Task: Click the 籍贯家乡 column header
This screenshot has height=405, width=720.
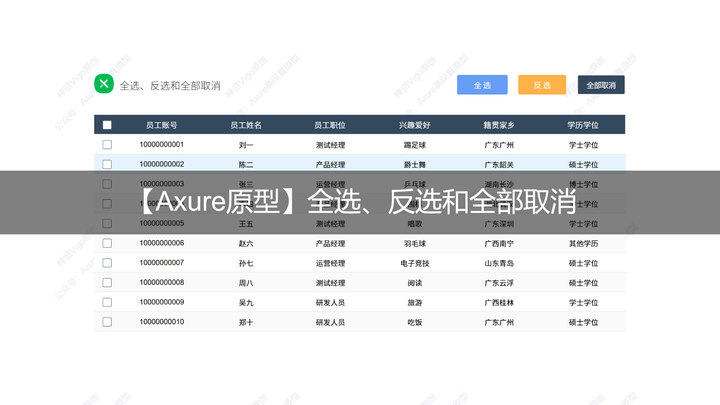Action: (499, 125)
